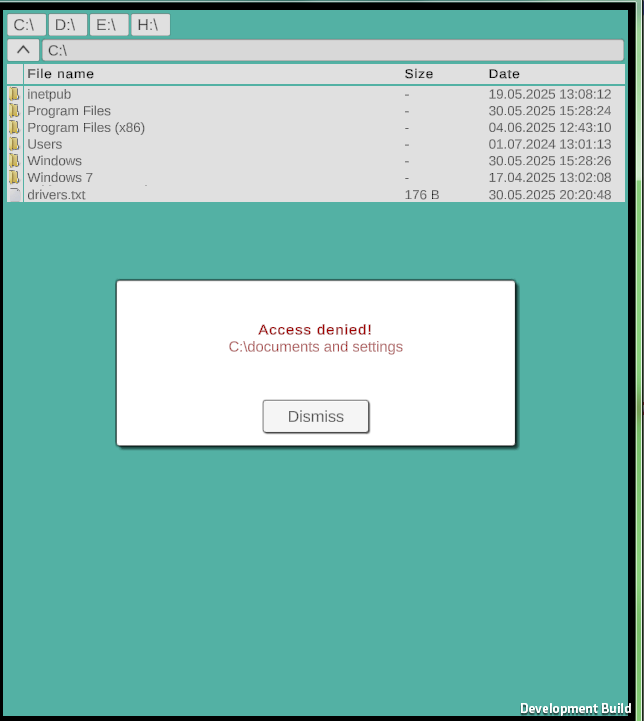Click the Users folder icon
Screen dimensions: 644x721
[14, 144]
